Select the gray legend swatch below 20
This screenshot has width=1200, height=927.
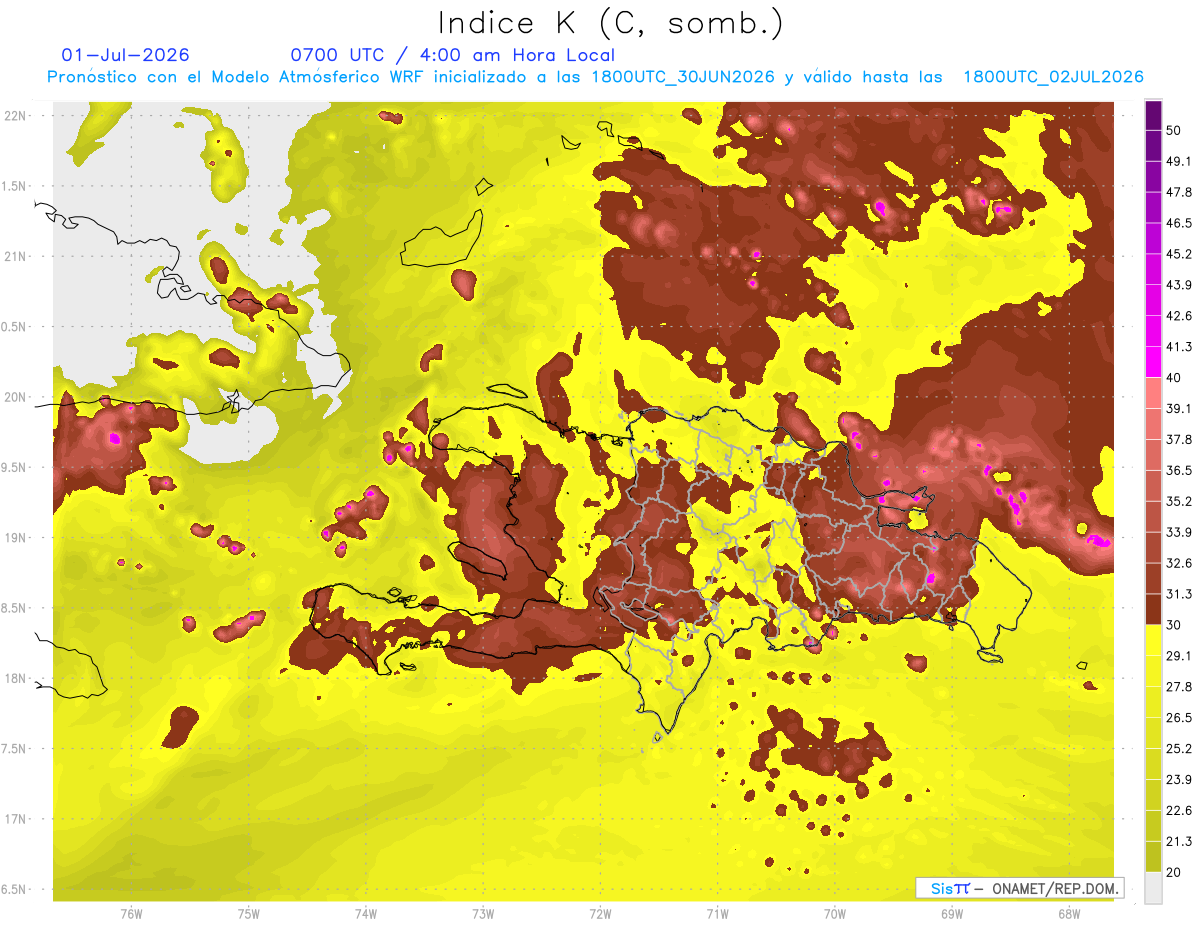coord(1153,887)
